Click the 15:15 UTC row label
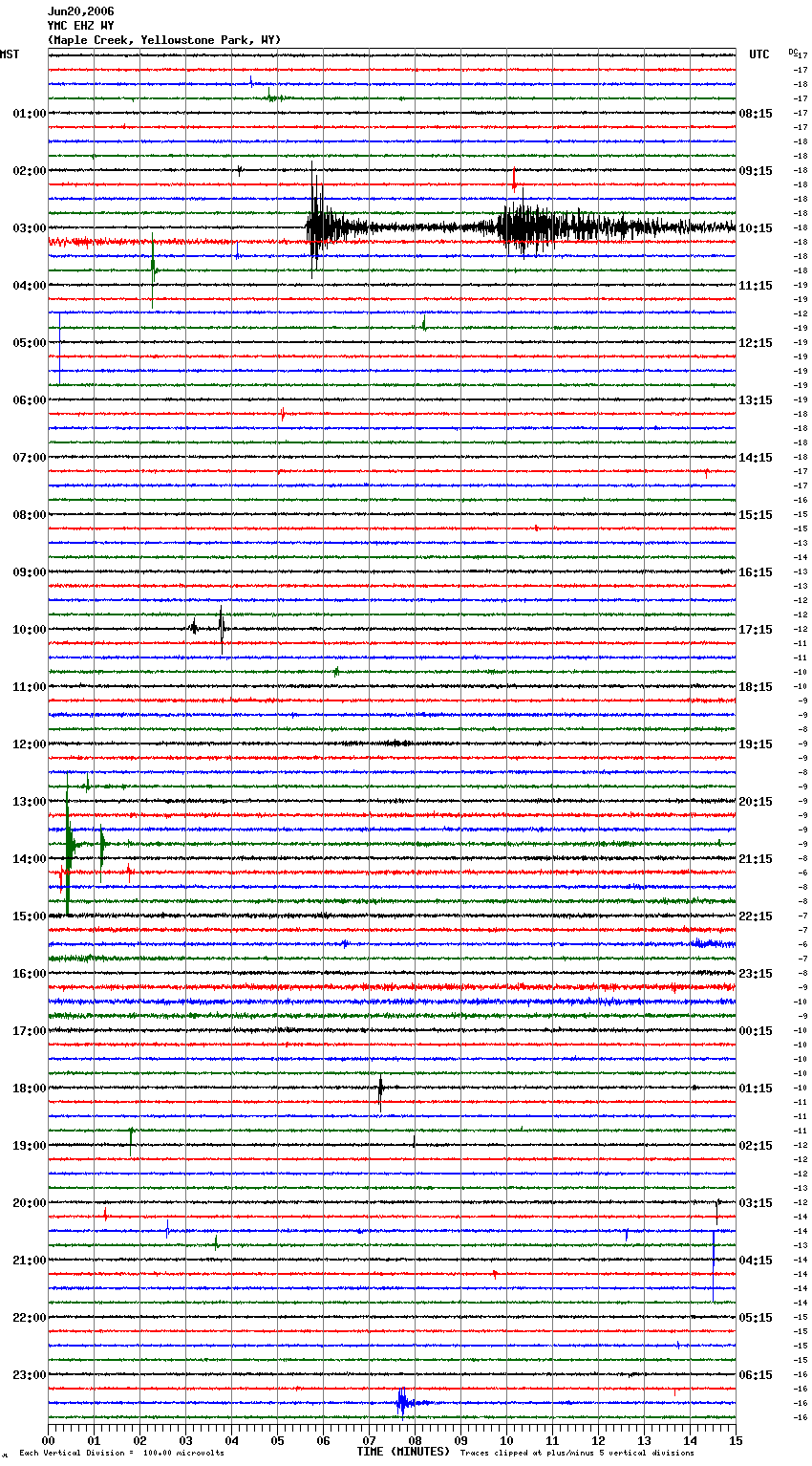The image size is (812, 1466). (x=756, y=515)
